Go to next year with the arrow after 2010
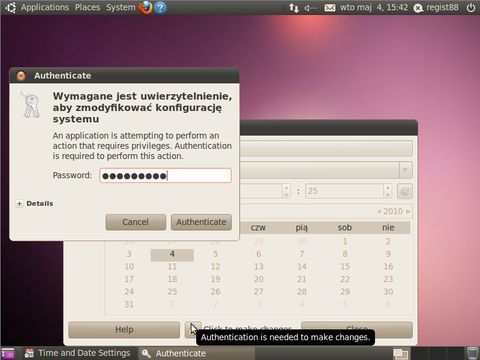The width and height of the screenshot is (480, 360). pos(408,211)
